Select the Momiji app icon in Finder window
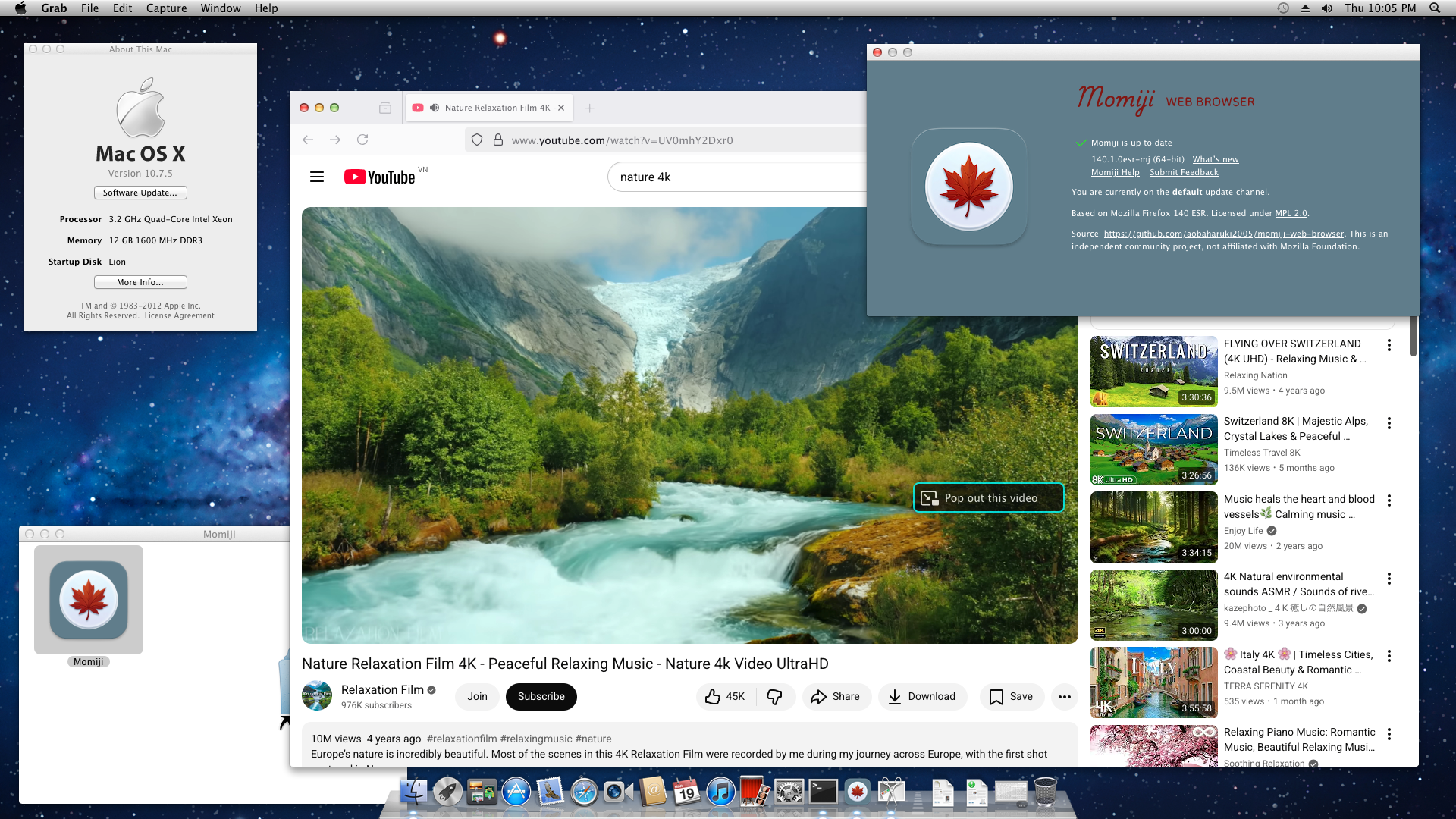The width and height of the screenshot is (1456, 819). (x=89, y=600)
